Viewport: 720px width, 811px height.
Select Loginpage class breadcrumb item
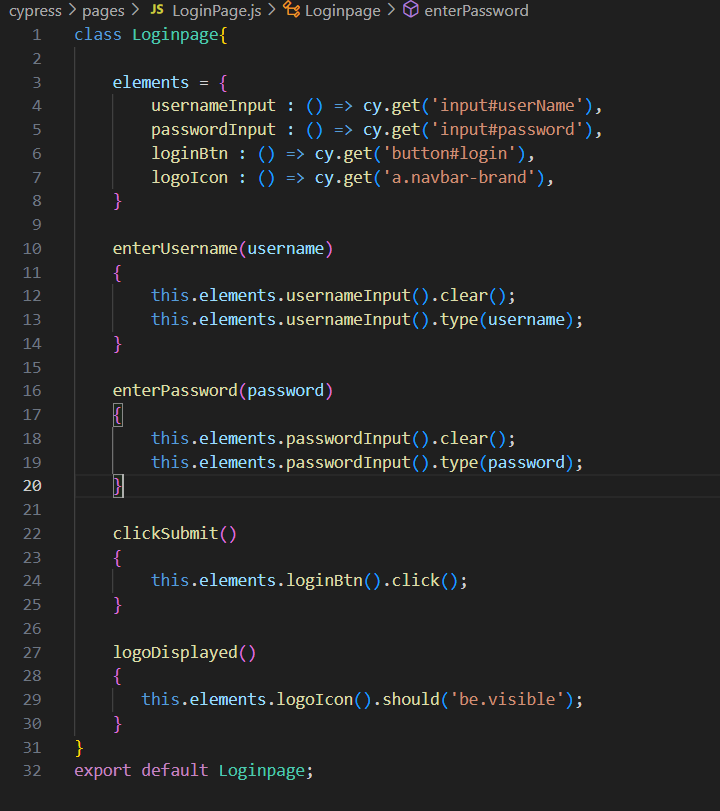pyautogui.click(x=343, y=11)
